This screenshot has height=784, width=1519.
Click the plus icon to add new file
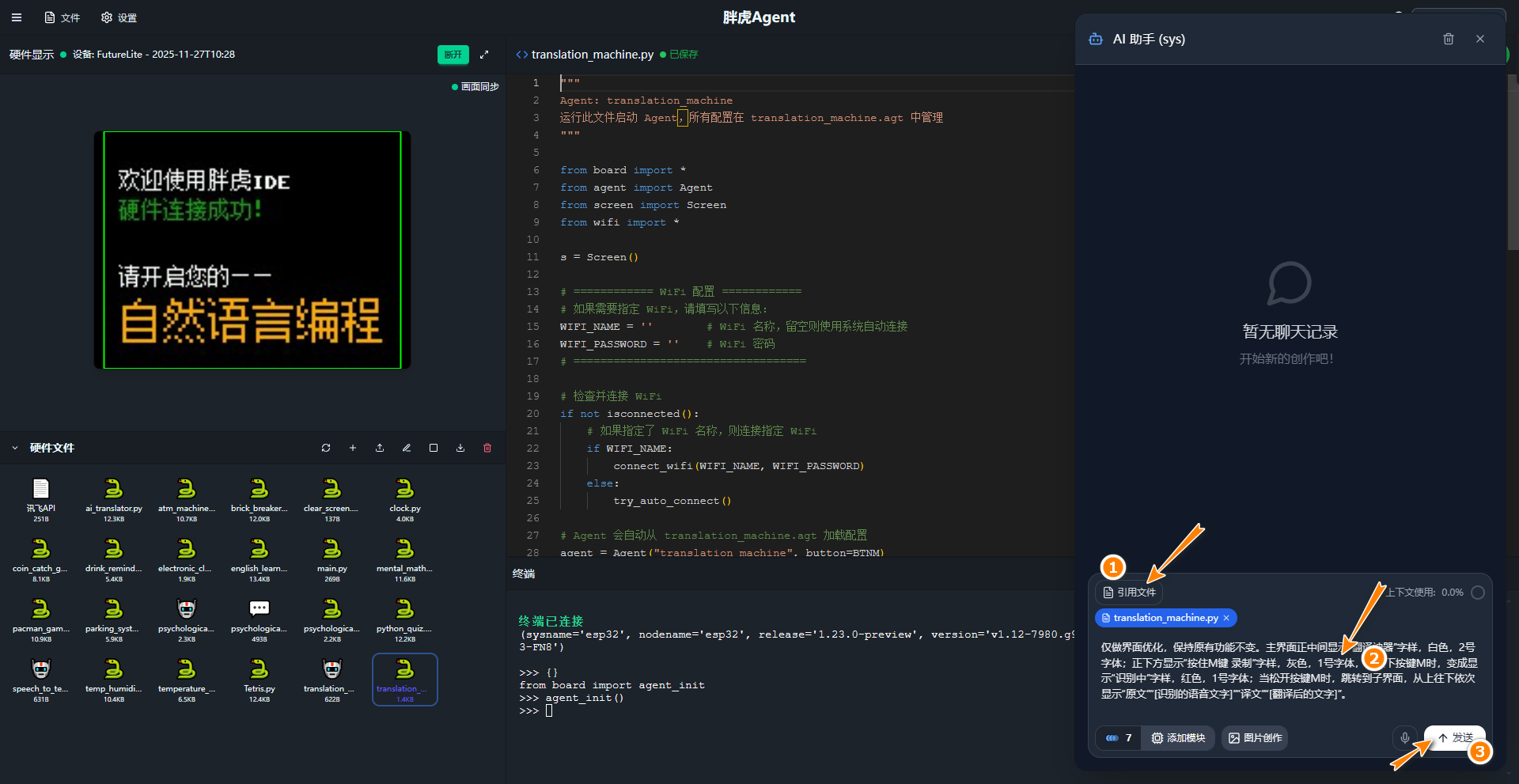[353, 448]
